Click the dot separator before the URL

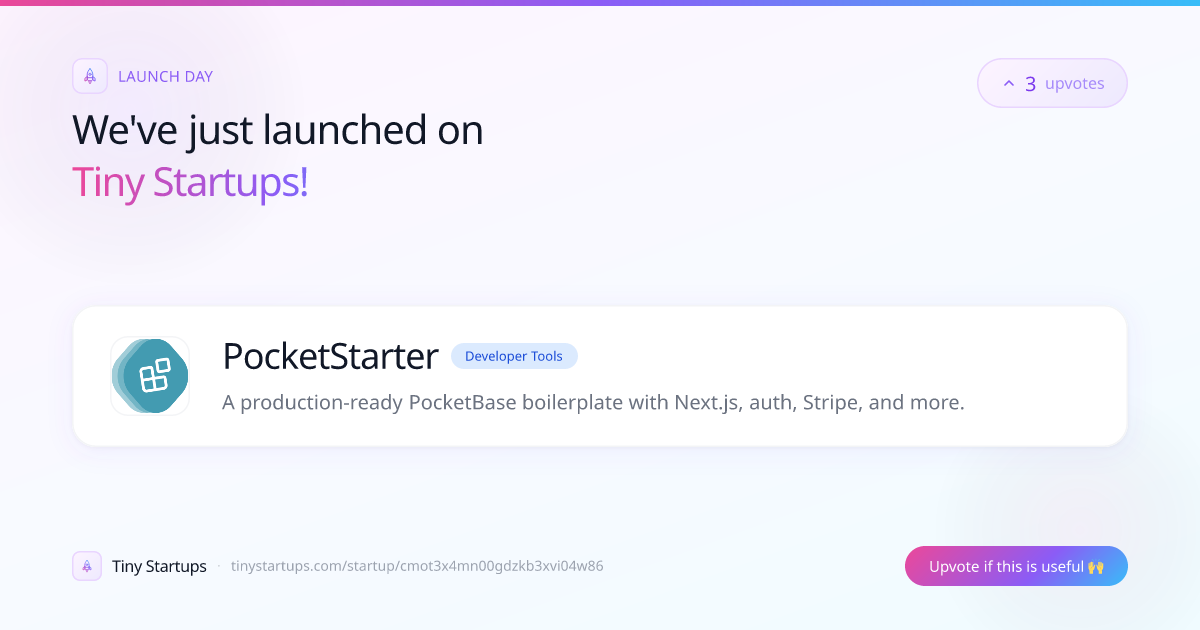(x=219, y=566)
